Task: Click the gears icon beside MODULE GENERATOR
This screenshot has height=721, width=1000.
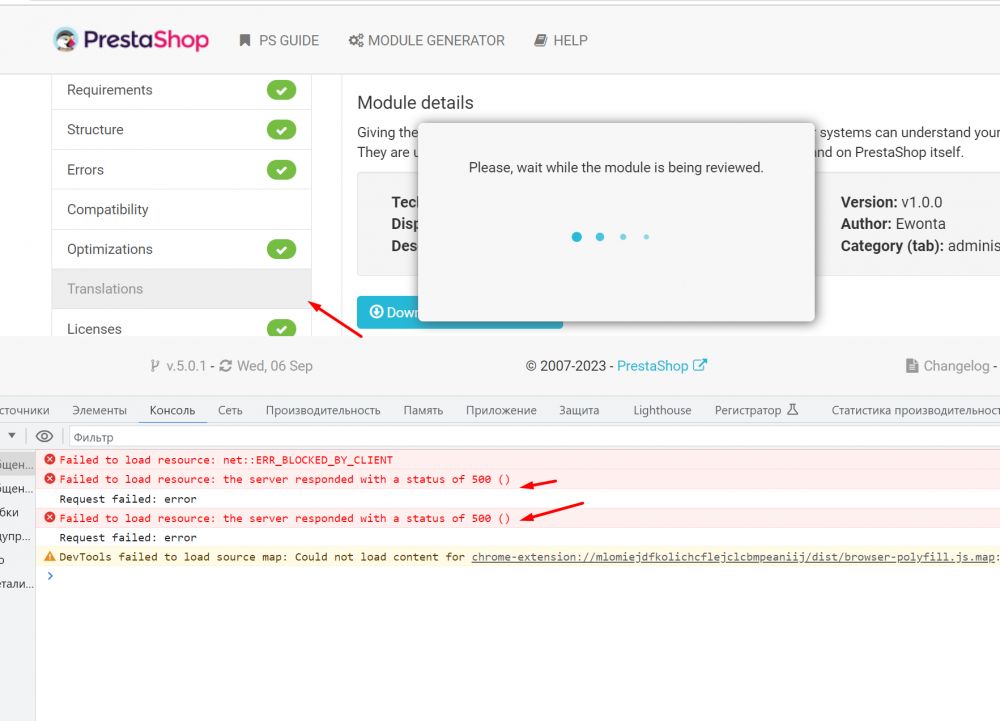Action: coord(356,41)
